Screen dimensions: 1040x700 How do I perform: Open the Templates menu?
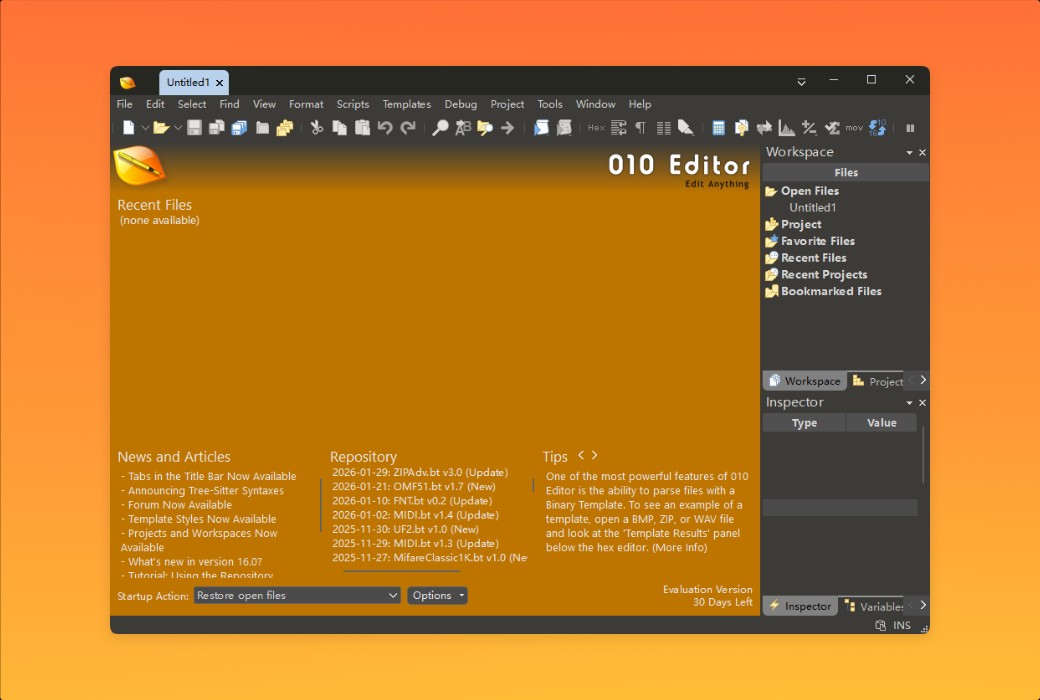point(406,104)
